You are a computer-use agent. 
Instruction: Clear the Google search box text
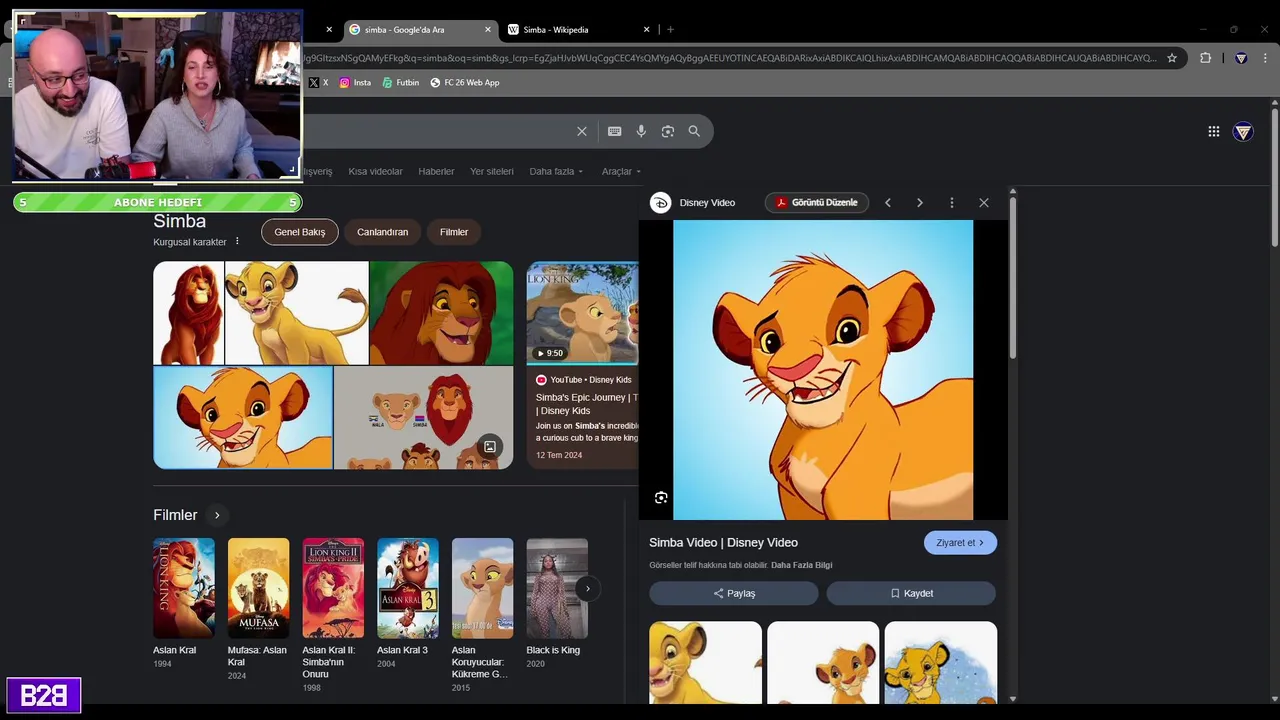point(582,131)
